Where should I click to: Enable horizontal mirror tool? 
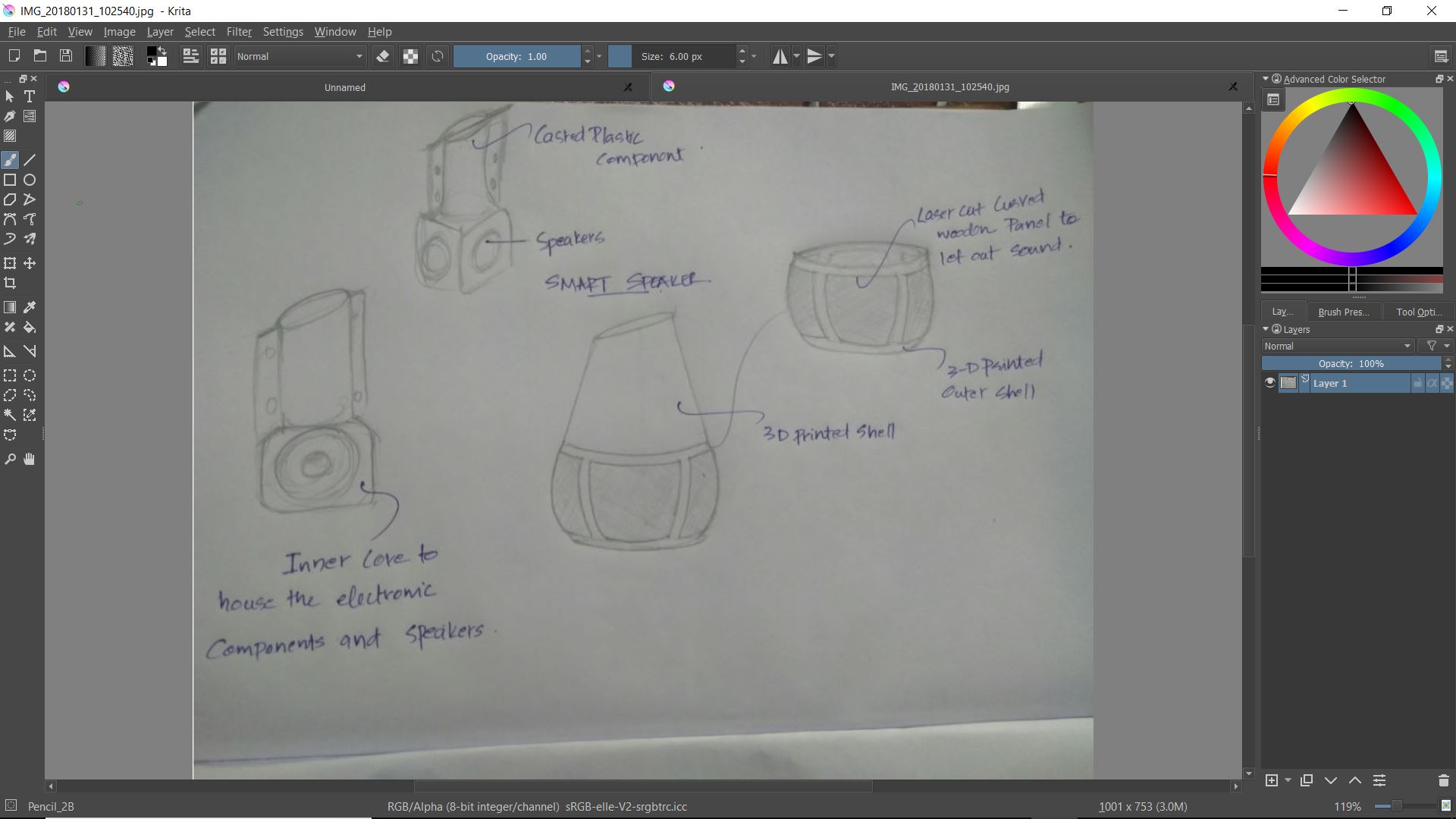780,56
